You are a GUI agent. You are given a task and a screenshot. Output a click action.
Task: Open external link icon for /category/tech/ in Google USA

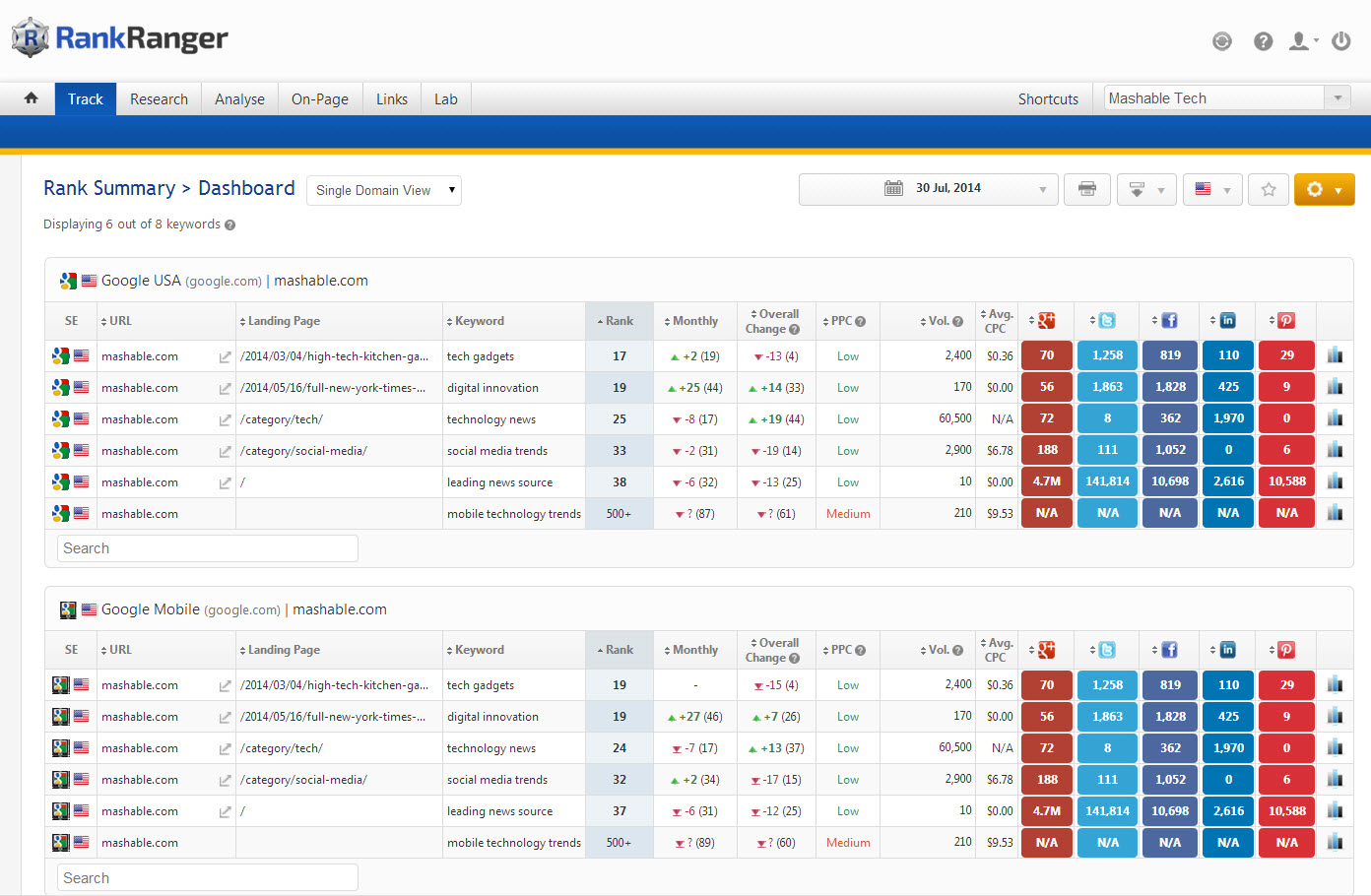pos(225,419)
